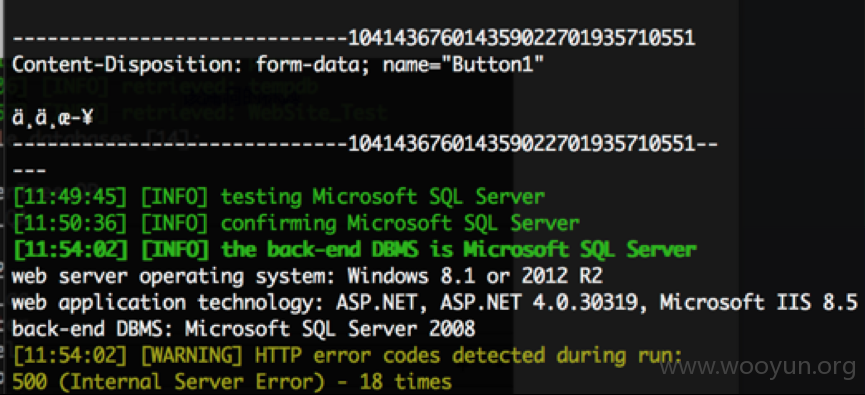Screen dimensions: 865x395
Task: Click the first multipart boundary number line
Action: tap(354, 38)
